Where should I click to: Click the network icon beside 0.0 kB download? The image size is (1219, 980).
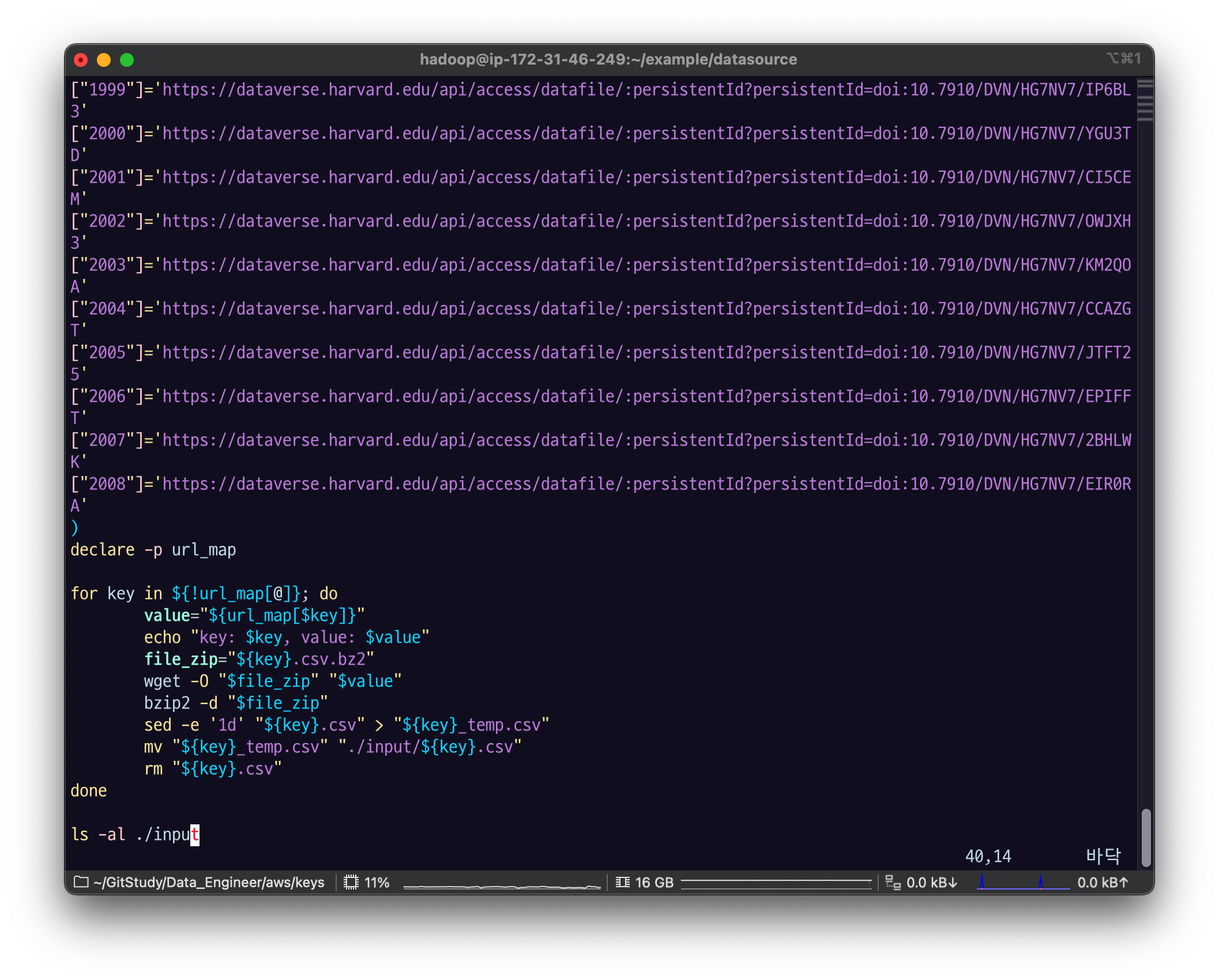point(893,883)
